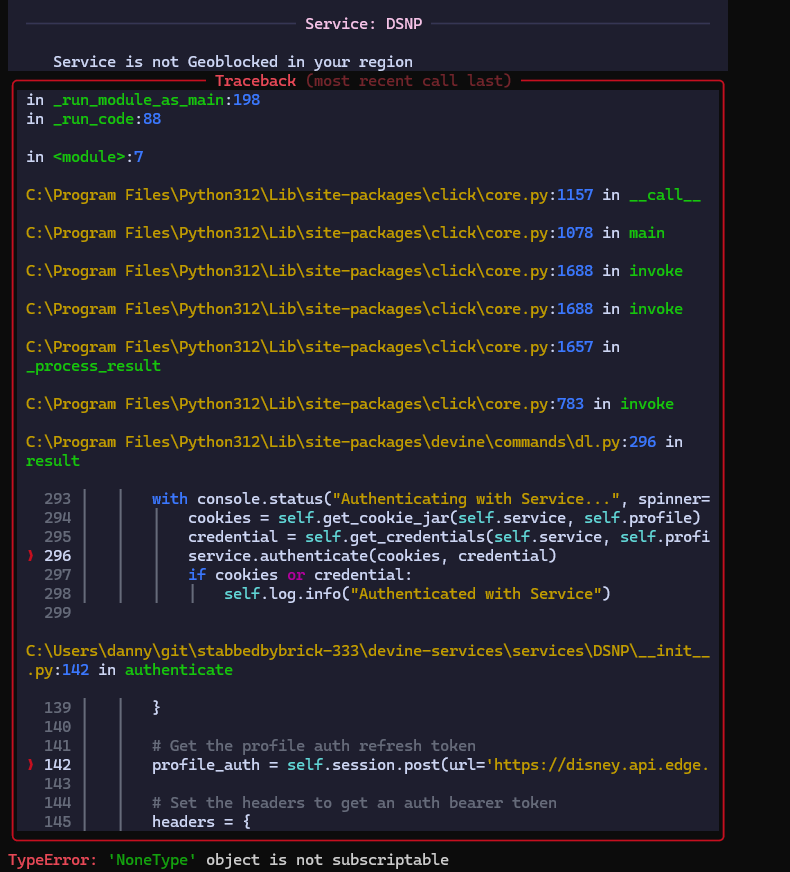790x872 pixels.
Task: Click the '_run_code:88' line
Action: (x=93, y=119)
